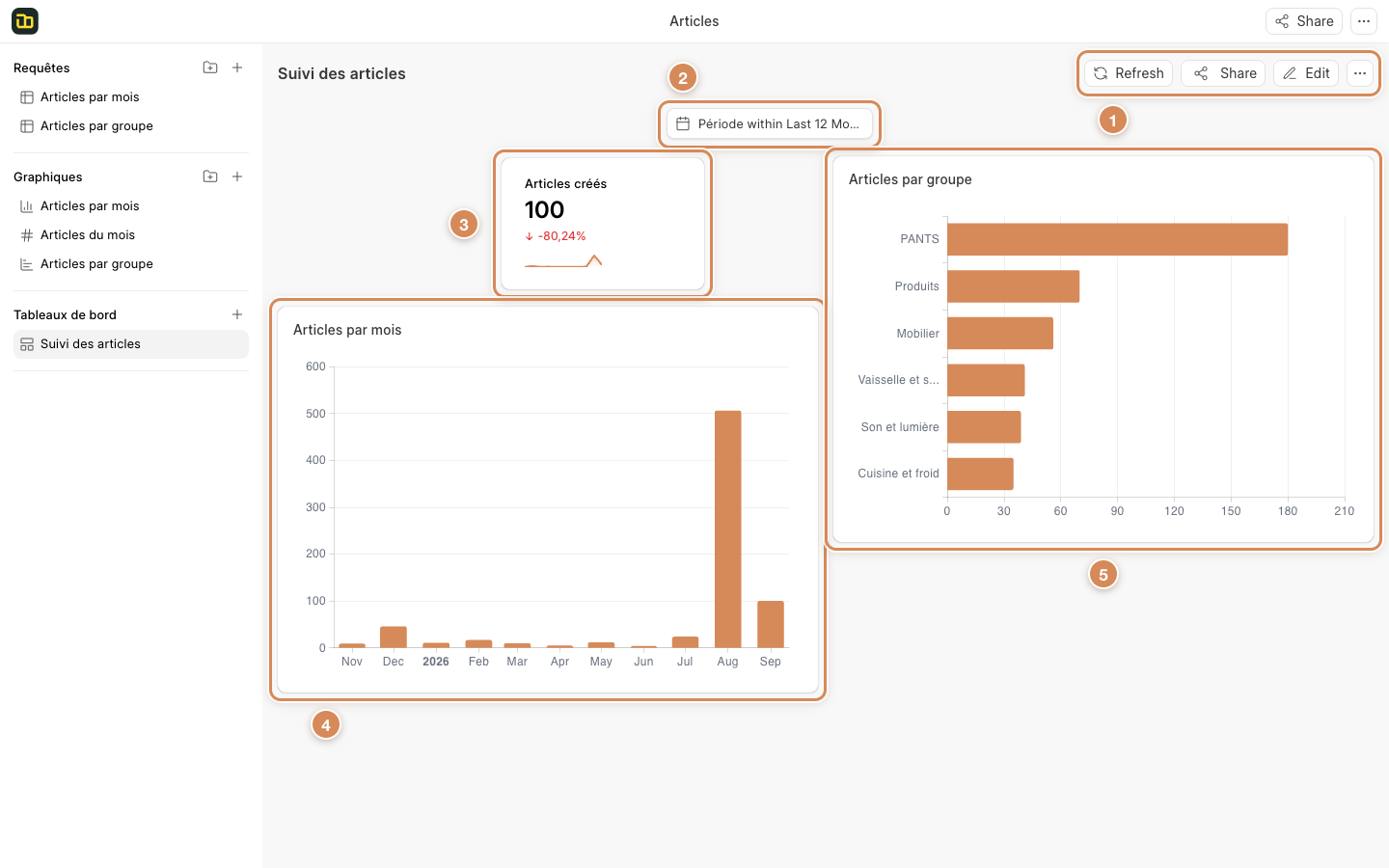
Task: Click the Requêtes section header
Action: click(41, 68)
